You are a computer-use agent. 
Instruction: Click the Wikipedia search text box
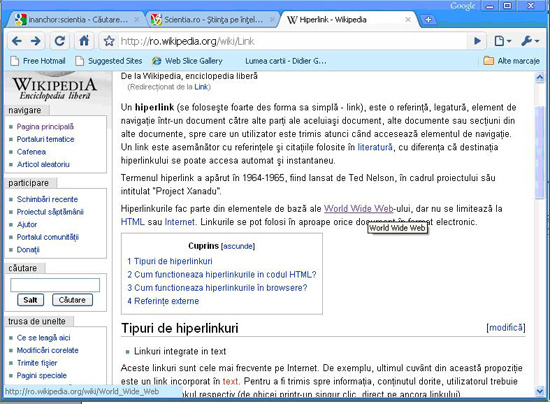(55, 285)
